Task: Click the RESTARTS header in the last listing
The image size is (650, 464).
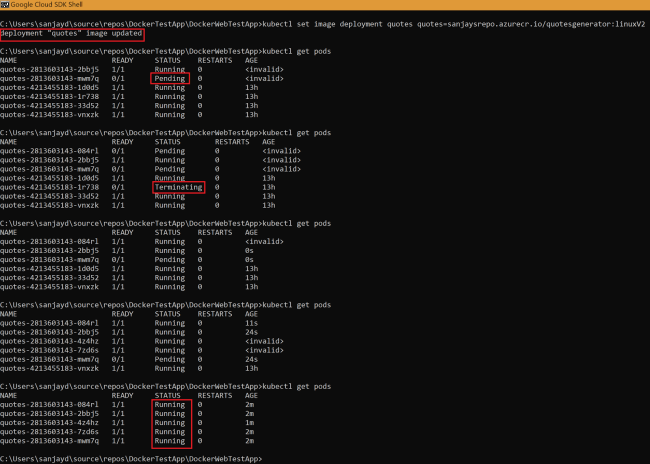Action: coord(215,395)
